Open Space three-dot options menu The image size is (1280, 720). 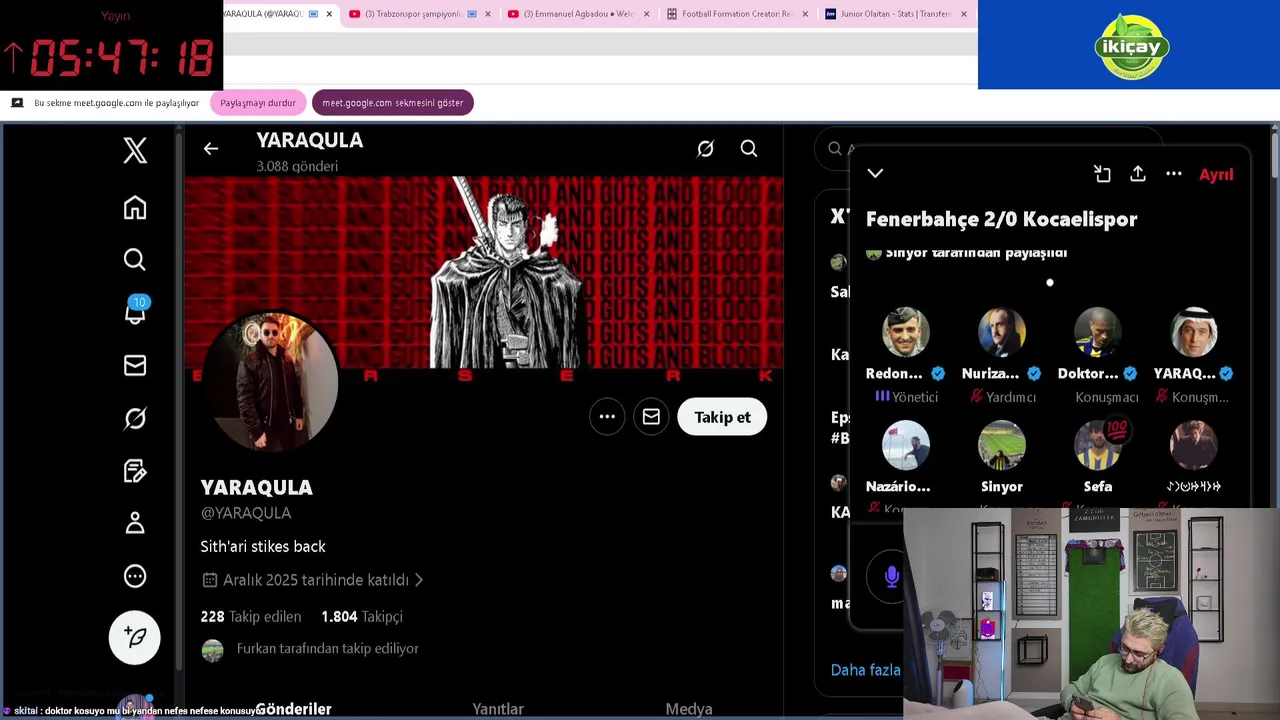[1174, 174]
